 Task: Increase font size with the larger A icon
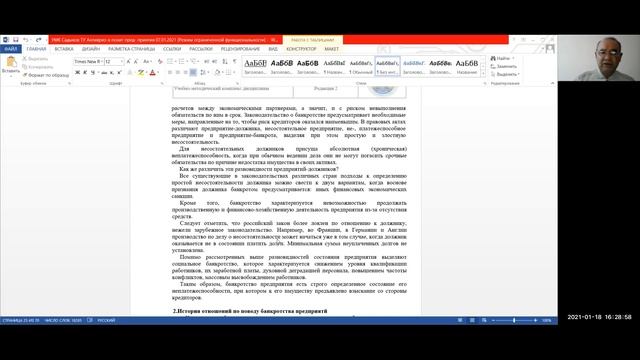coord(128,61)
